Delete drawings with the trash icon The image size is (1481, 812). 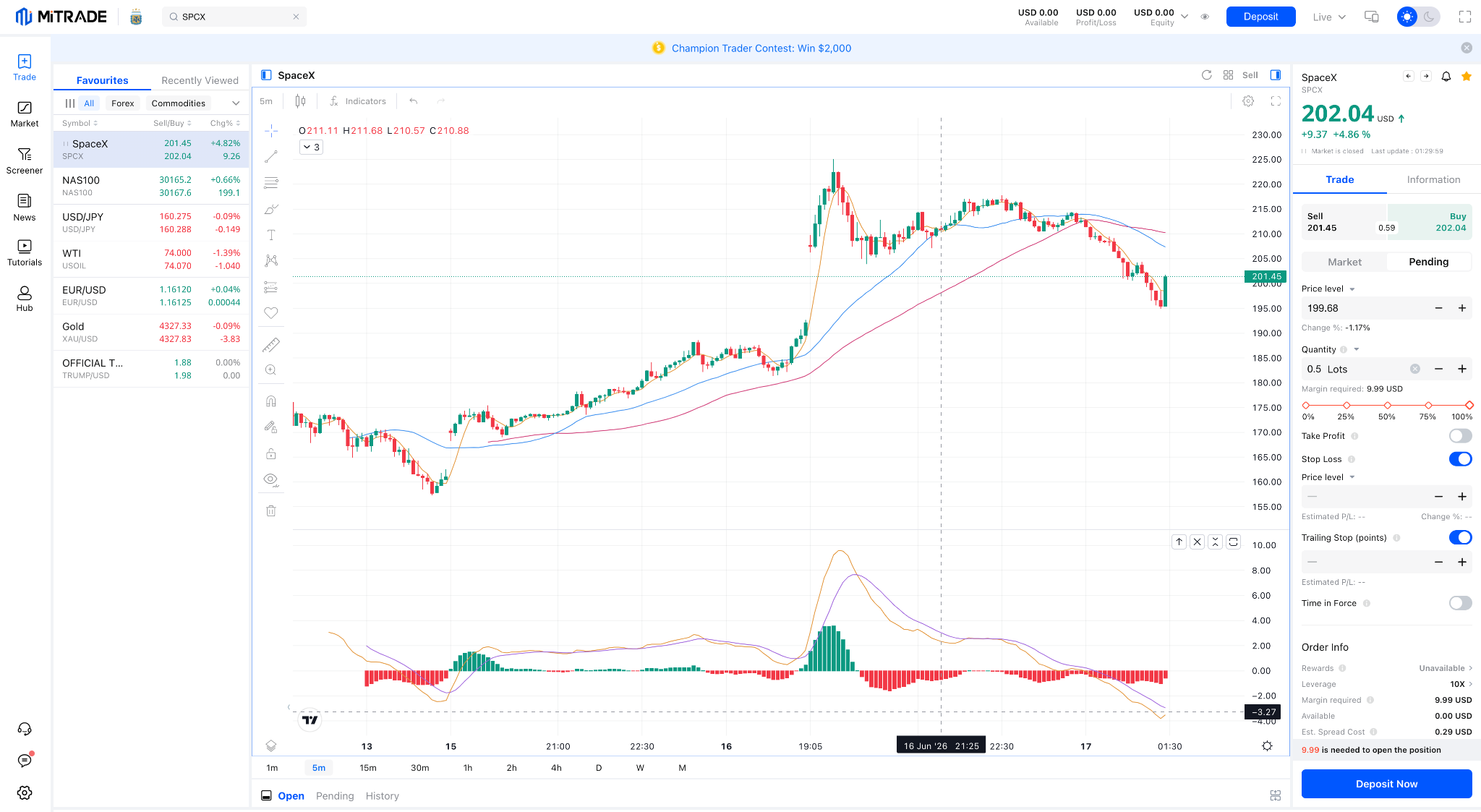coord(271,510)
